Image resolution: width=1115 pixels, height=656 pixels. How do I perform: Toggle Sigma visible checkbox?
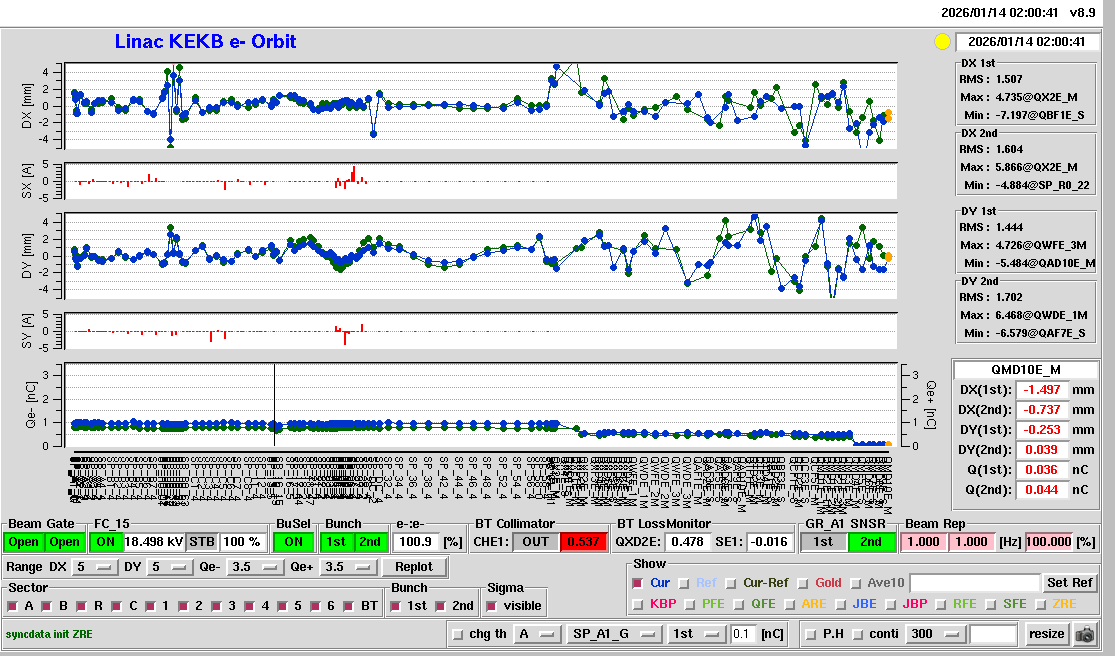point(491,606)
